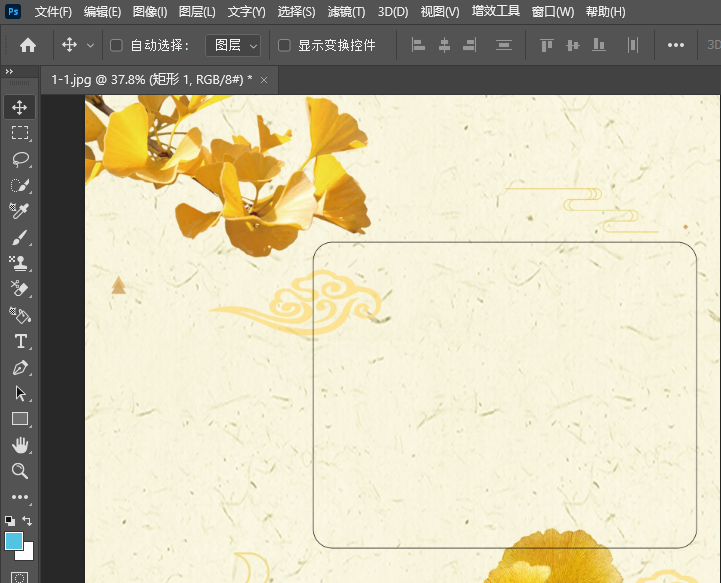Viewport: 721px width, 583px height.
Task: Select the Quick Selection tool
Action: point(20,185)
